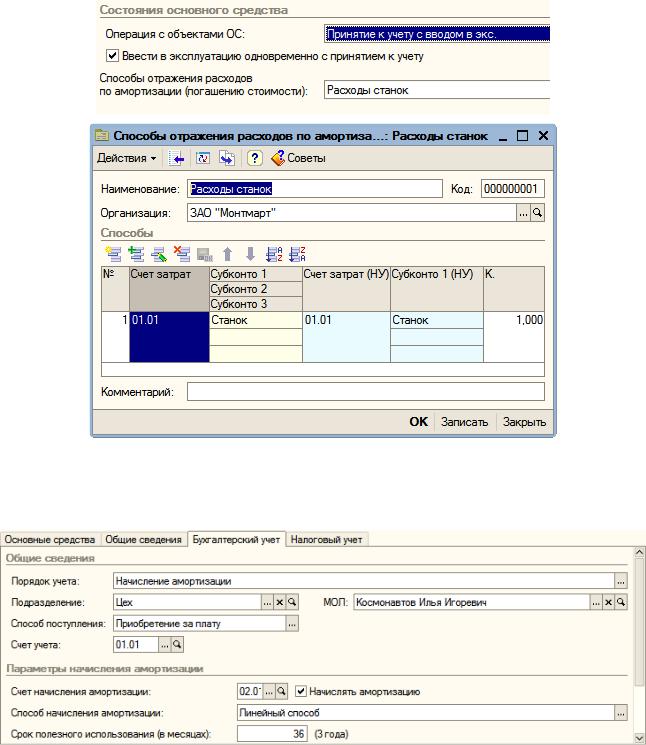This screenshot has height=745, width=646.
Task: Click the Счет затрат column header
Action: click(169, 289)
